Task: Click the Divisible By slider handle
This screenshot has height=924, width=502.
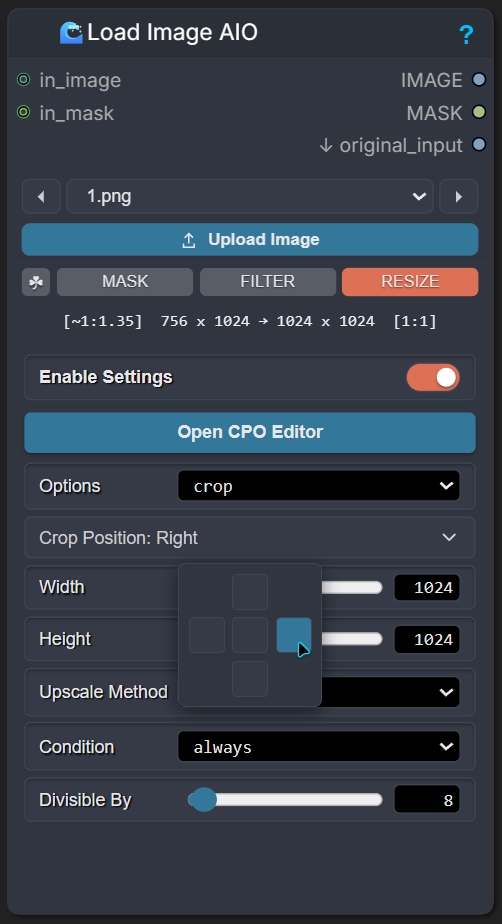Action: click(204, 800)
